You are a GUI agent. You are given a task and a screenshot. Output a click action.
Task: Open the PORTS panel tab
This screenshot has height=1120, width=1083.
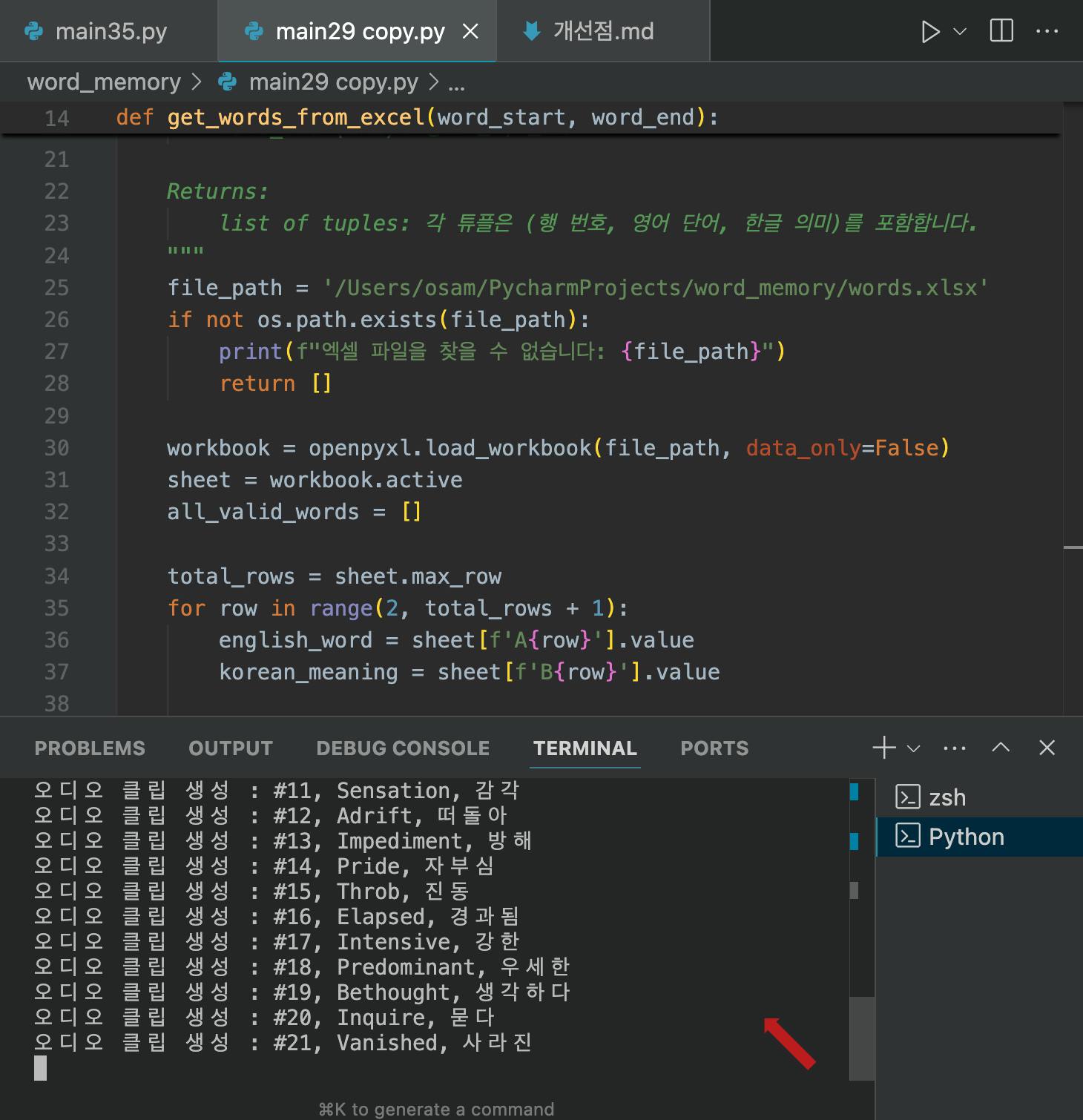(714, 748)
